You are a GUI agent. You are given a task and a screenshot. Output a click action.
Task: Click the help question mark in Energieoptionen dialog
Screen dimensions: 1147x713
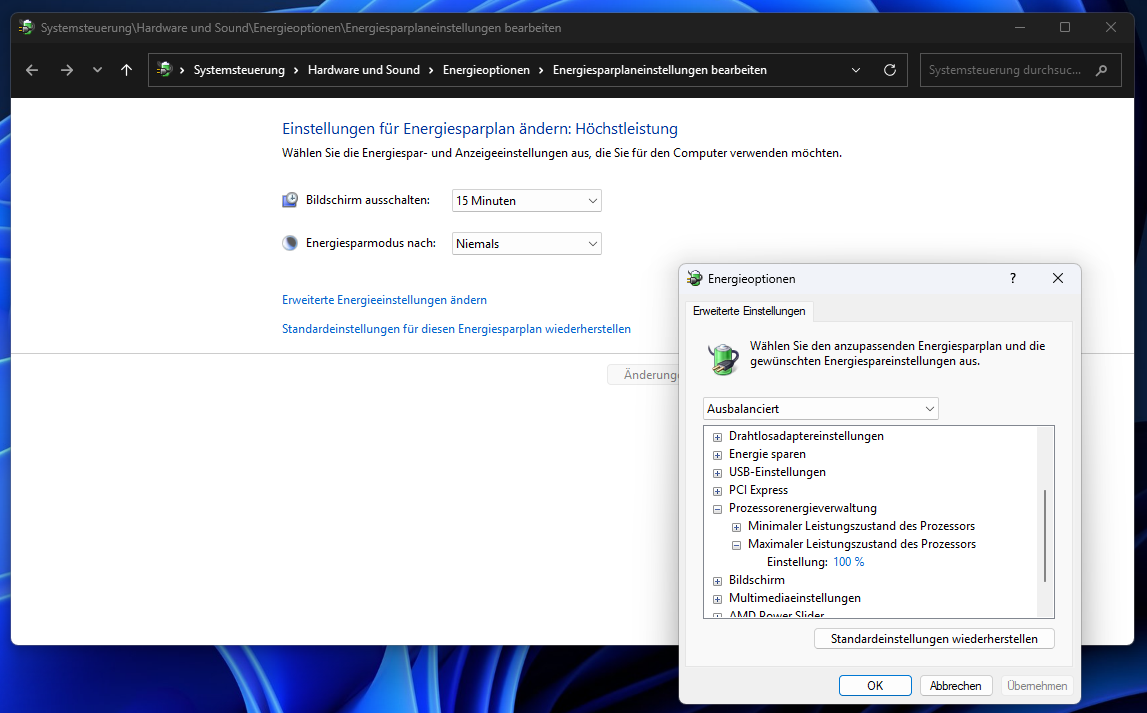coord(1012,278)
